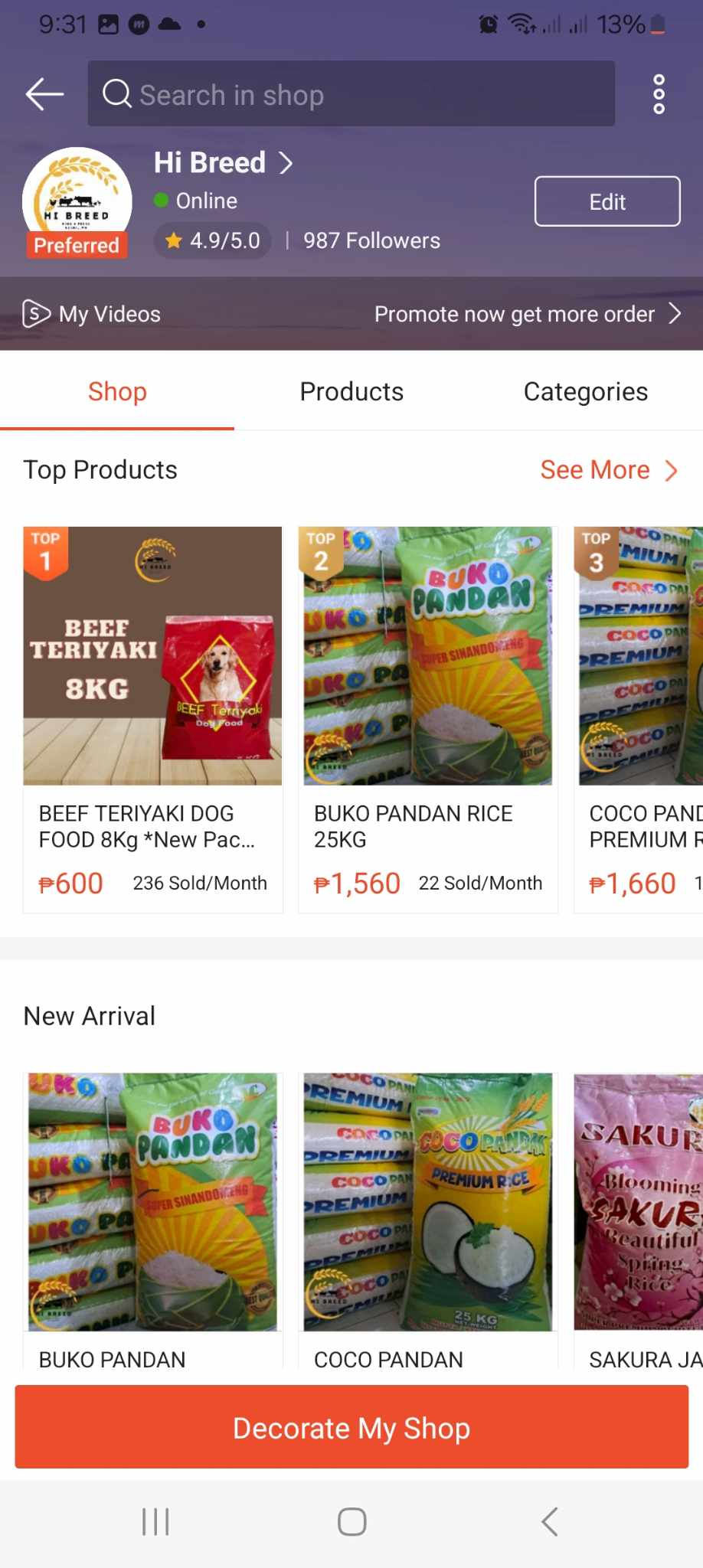Viewport: 703px width, 1568px height.
Task: Switch to the Products tab
Action: [x=351, y=392]
